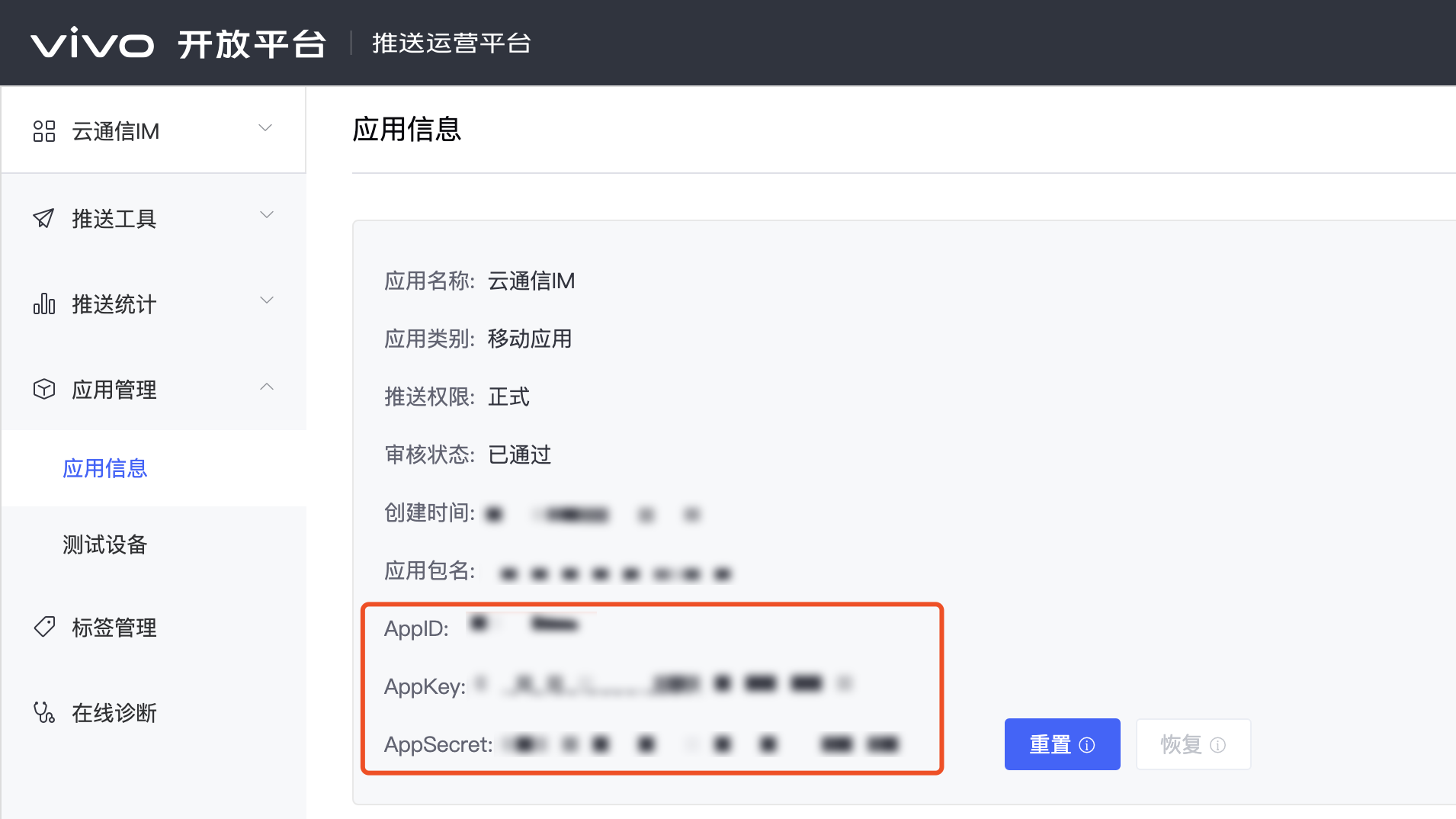Image resolution: width=1456 pixels, height=819 pixels.
Task: Click the 恢复 button
Action: pyautogui.click(x=1193, y=744)
